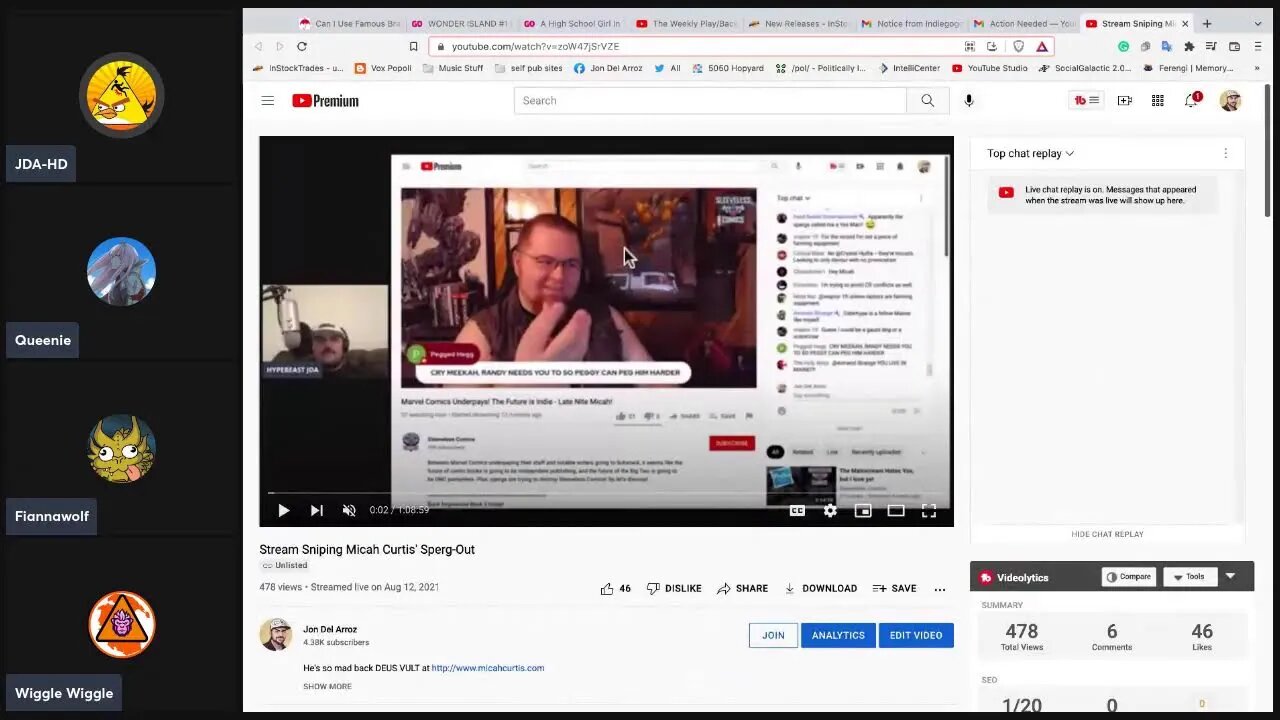Bookmark this page icon
The height and width of the screenshot is (720, 1280).
[413, 46]
